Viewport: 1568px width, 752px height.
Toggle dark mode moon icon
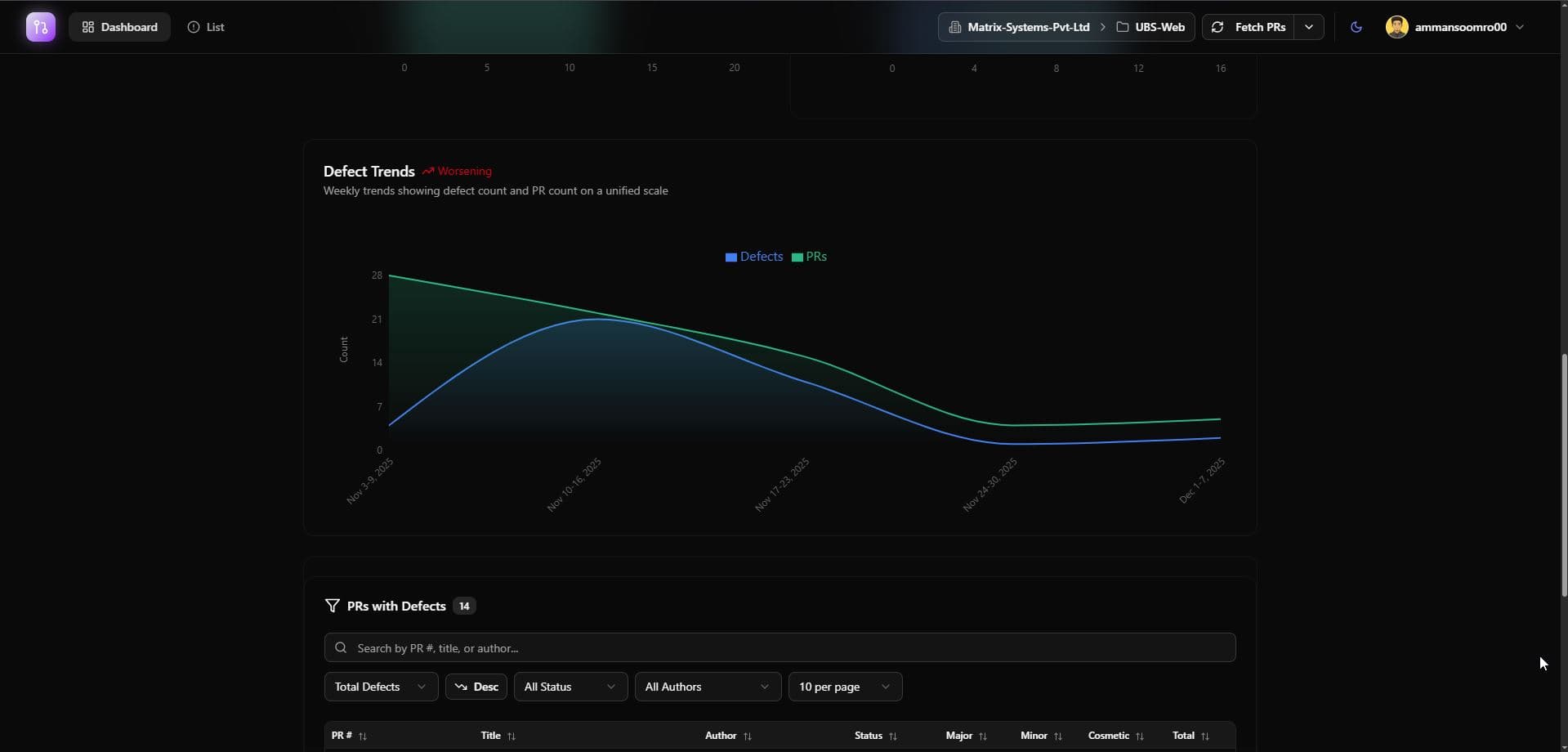coord(1356,27)
